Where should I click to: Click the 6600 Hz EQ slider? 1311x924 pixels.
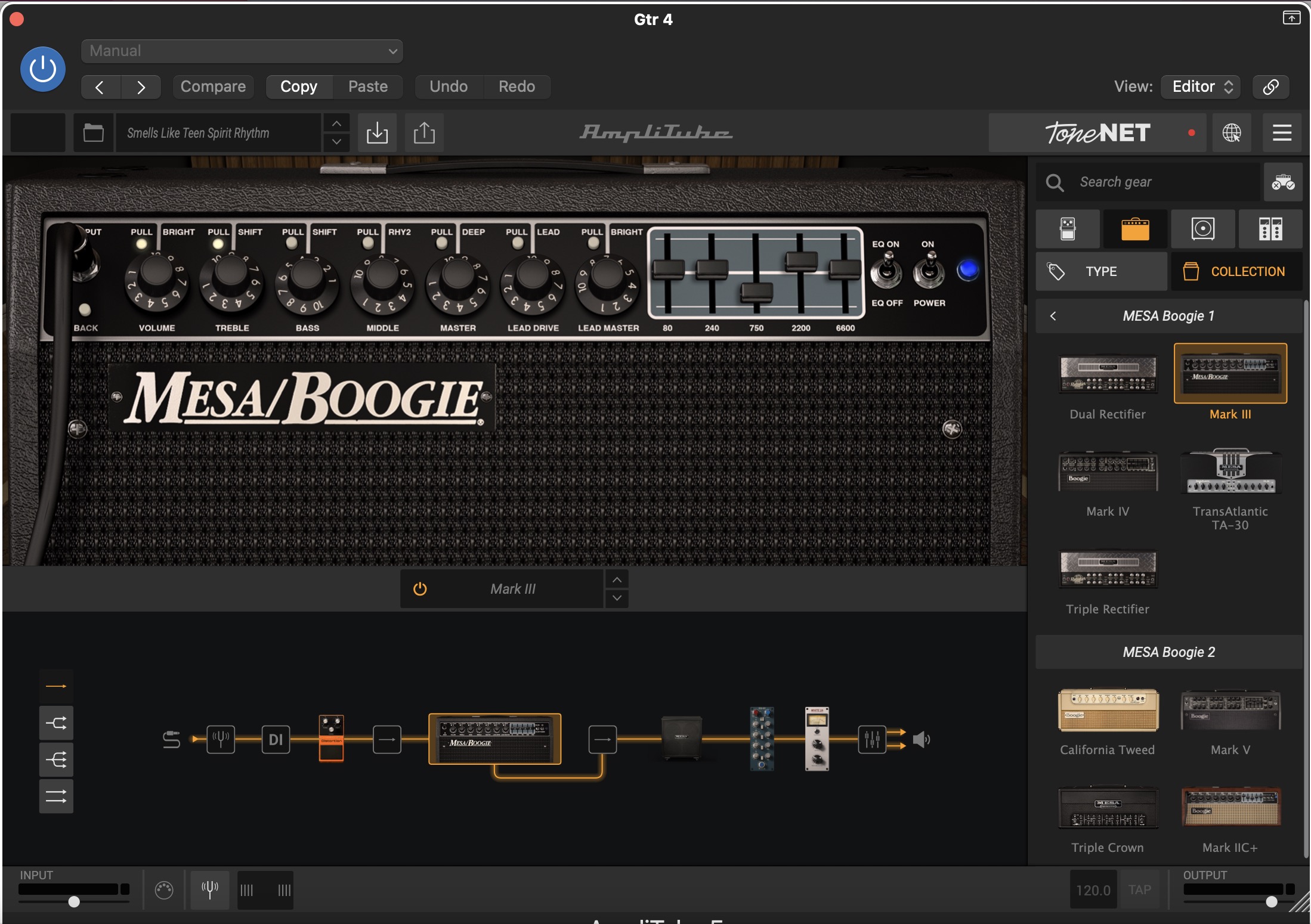[x=845, y=269]
